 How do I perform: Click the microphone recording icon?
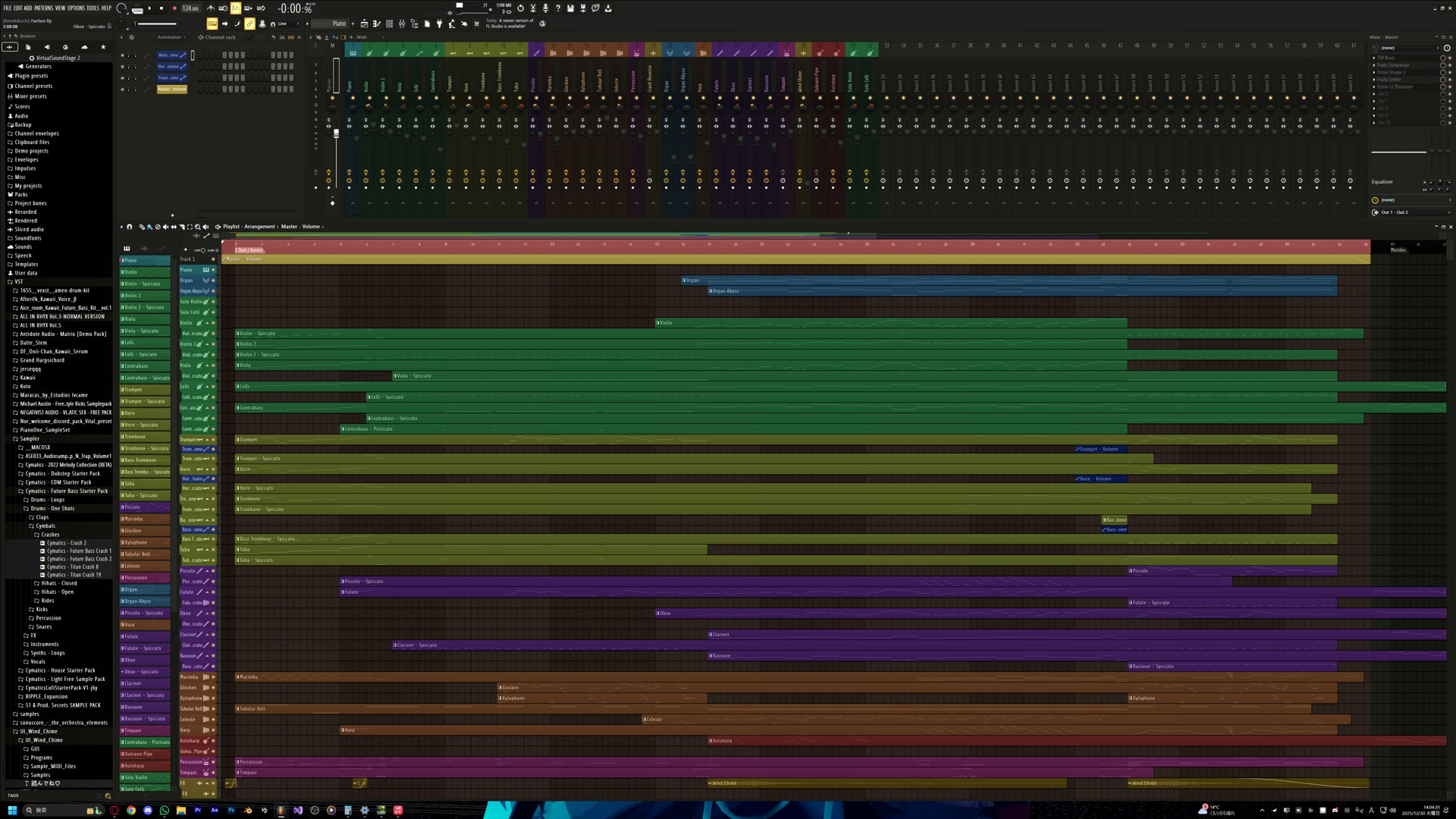click(545, 8)
